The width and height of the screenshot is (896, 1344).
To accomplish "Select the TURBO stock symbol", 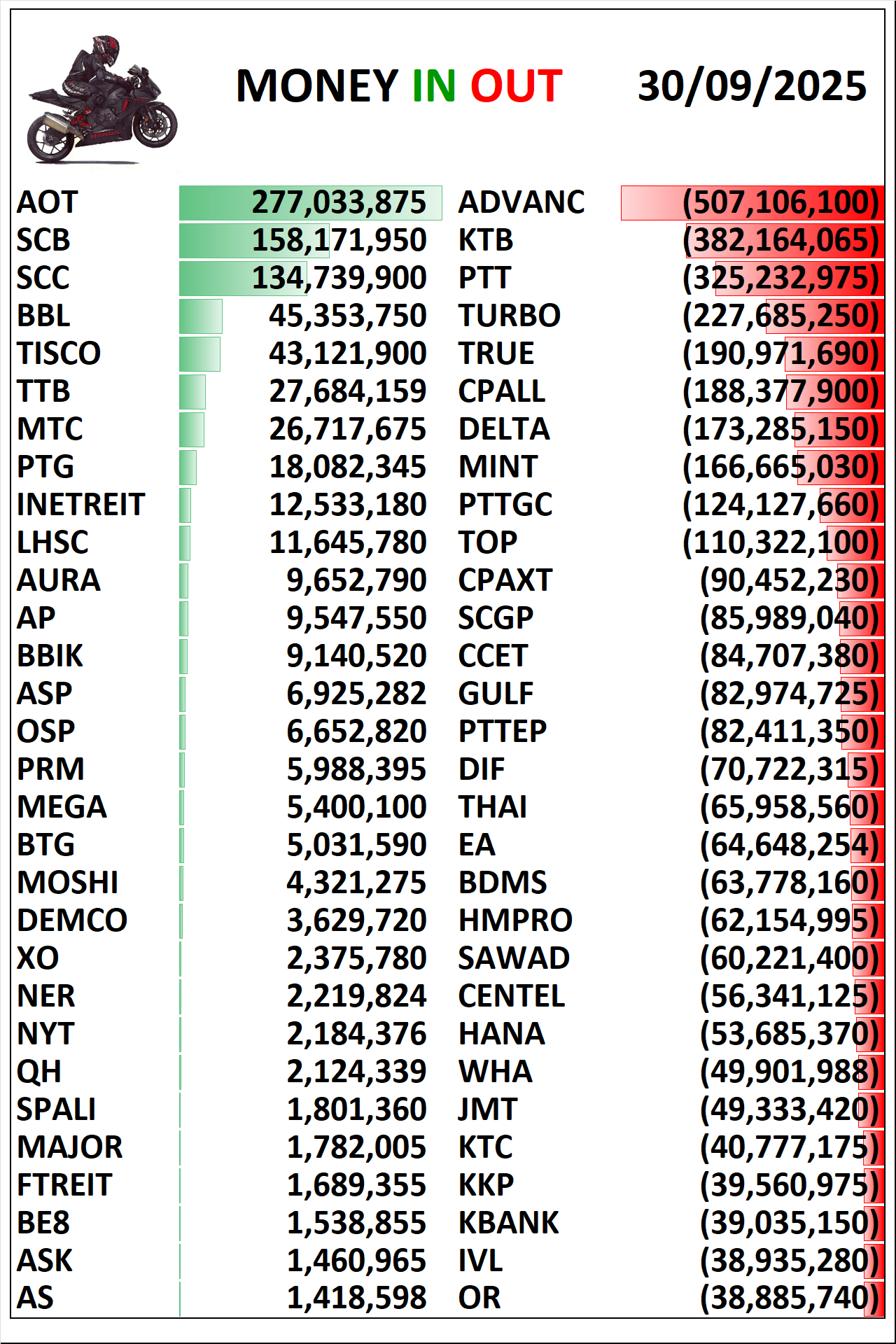I will (x=509, y=316).
